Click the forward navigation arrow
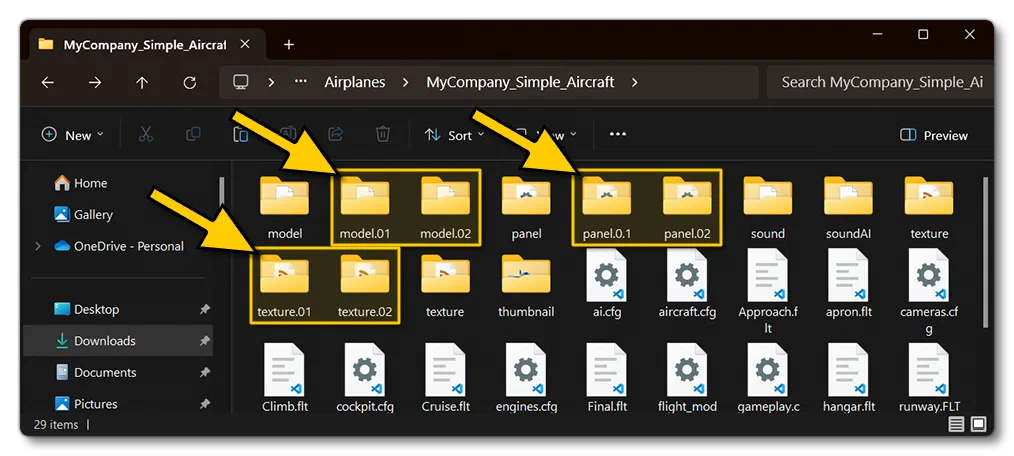 pyautogui.click(x=94, y=83)
